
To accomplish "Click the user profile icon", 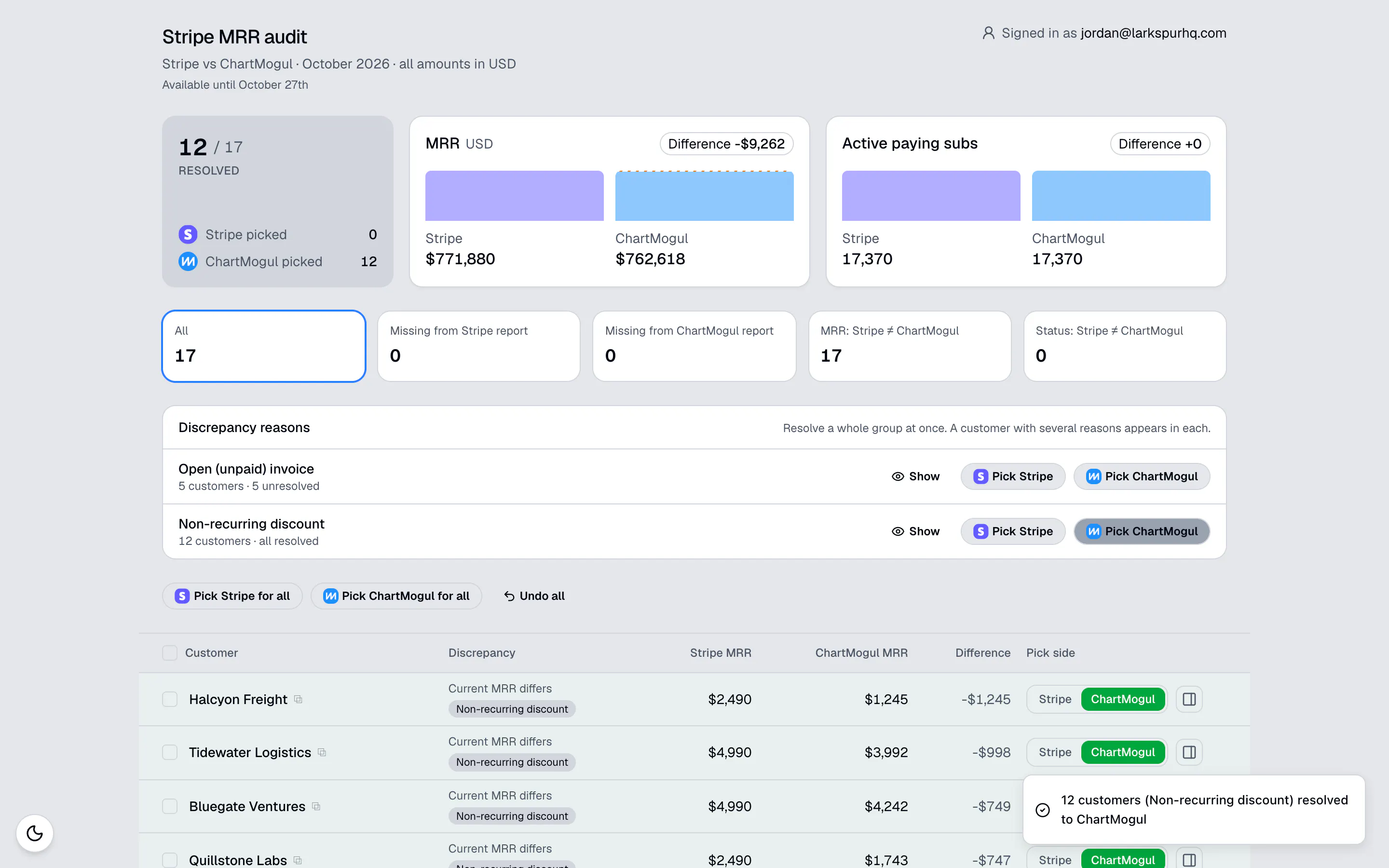I will (x=988, y=33).
